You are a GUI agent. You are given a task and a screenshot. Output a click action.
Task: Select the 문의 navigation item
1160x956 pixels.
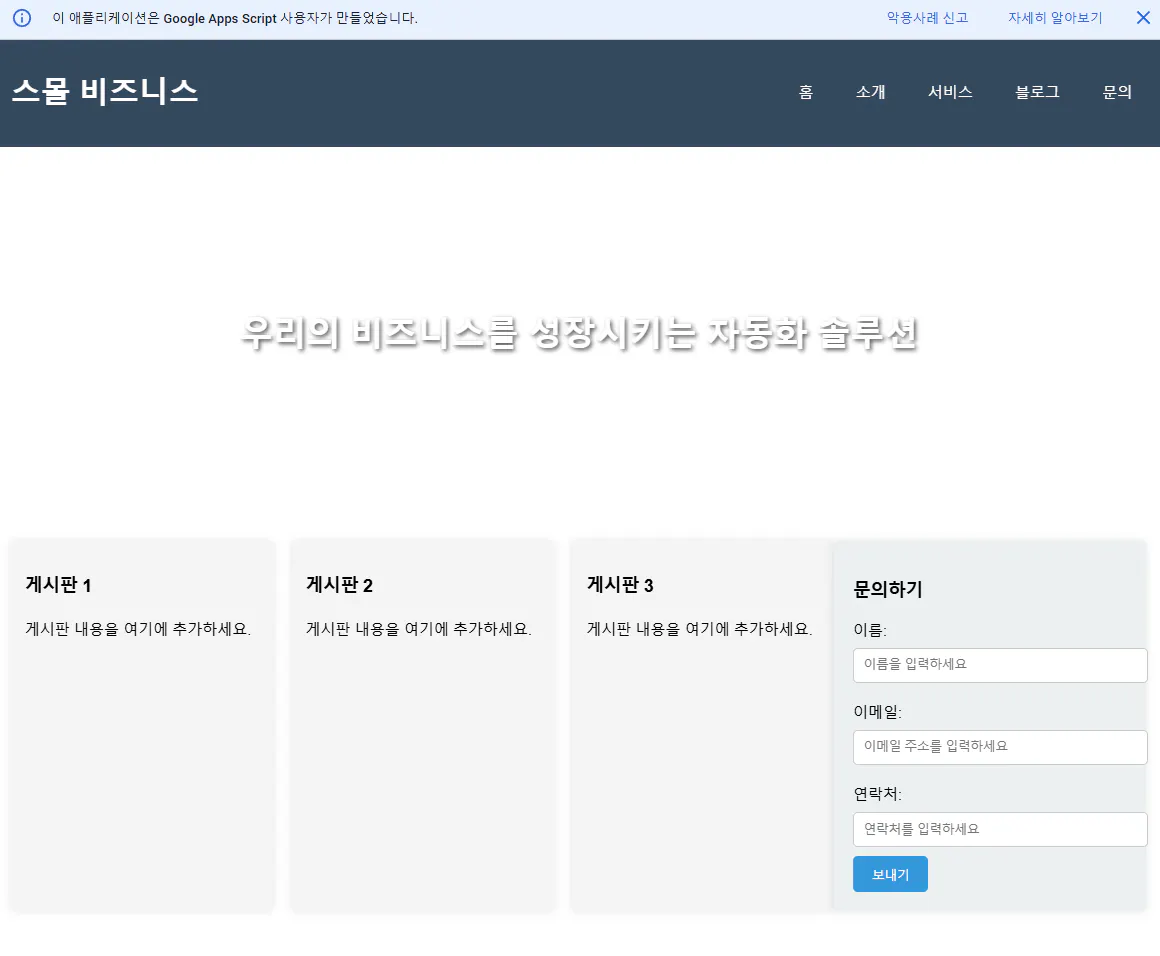click(1117, 92)
